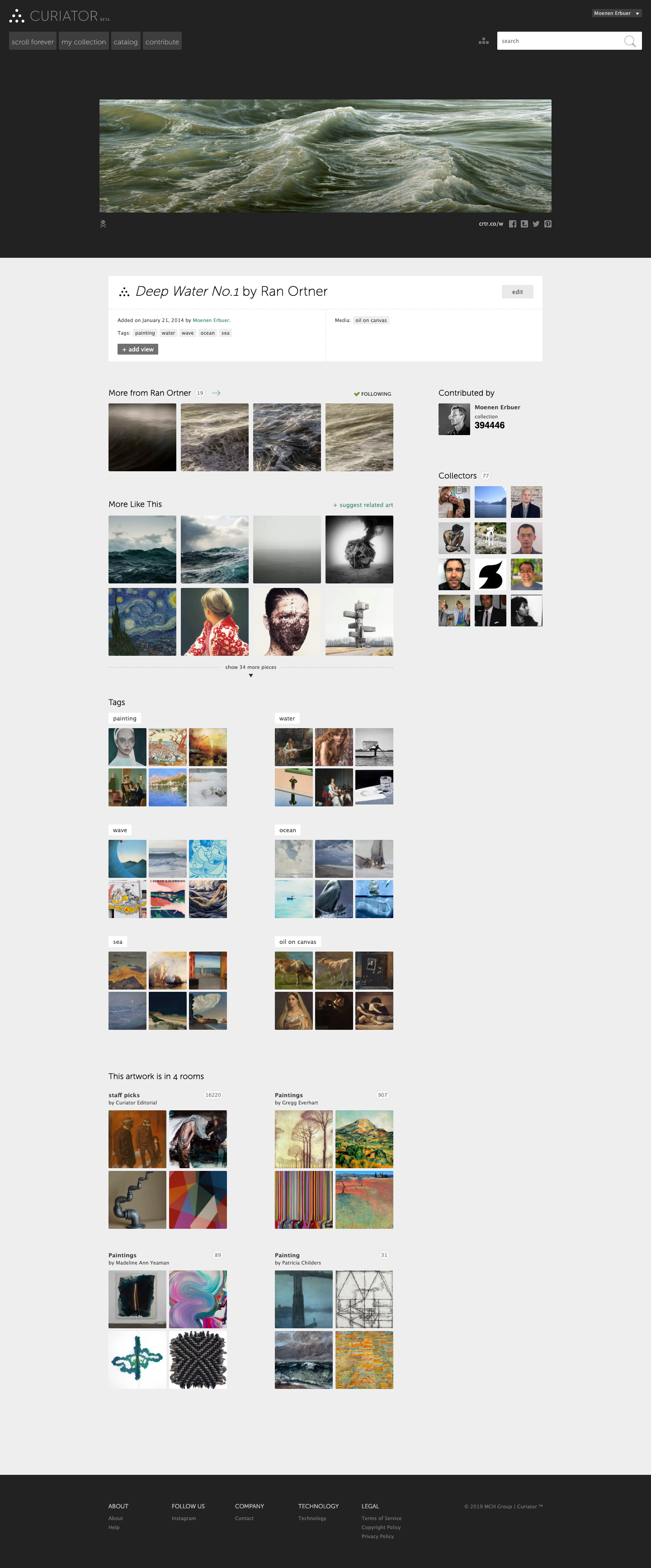
Task: Share artwork on Facebook
Action: pyautogui.click(x=512, y=224)
